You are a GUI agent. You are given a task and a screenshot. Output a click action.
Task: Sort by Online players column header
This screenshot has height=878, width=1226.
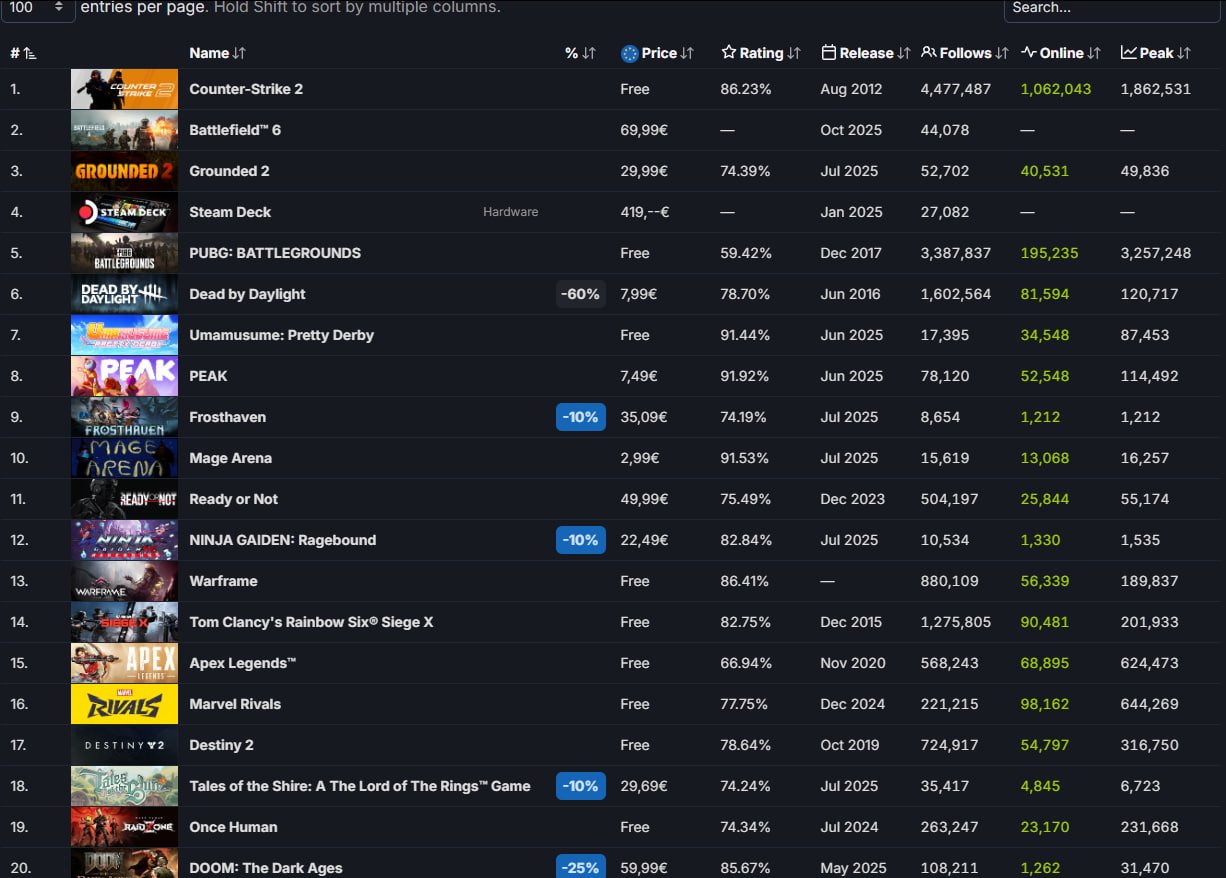pyautogui.click(x=1060, y=53)
